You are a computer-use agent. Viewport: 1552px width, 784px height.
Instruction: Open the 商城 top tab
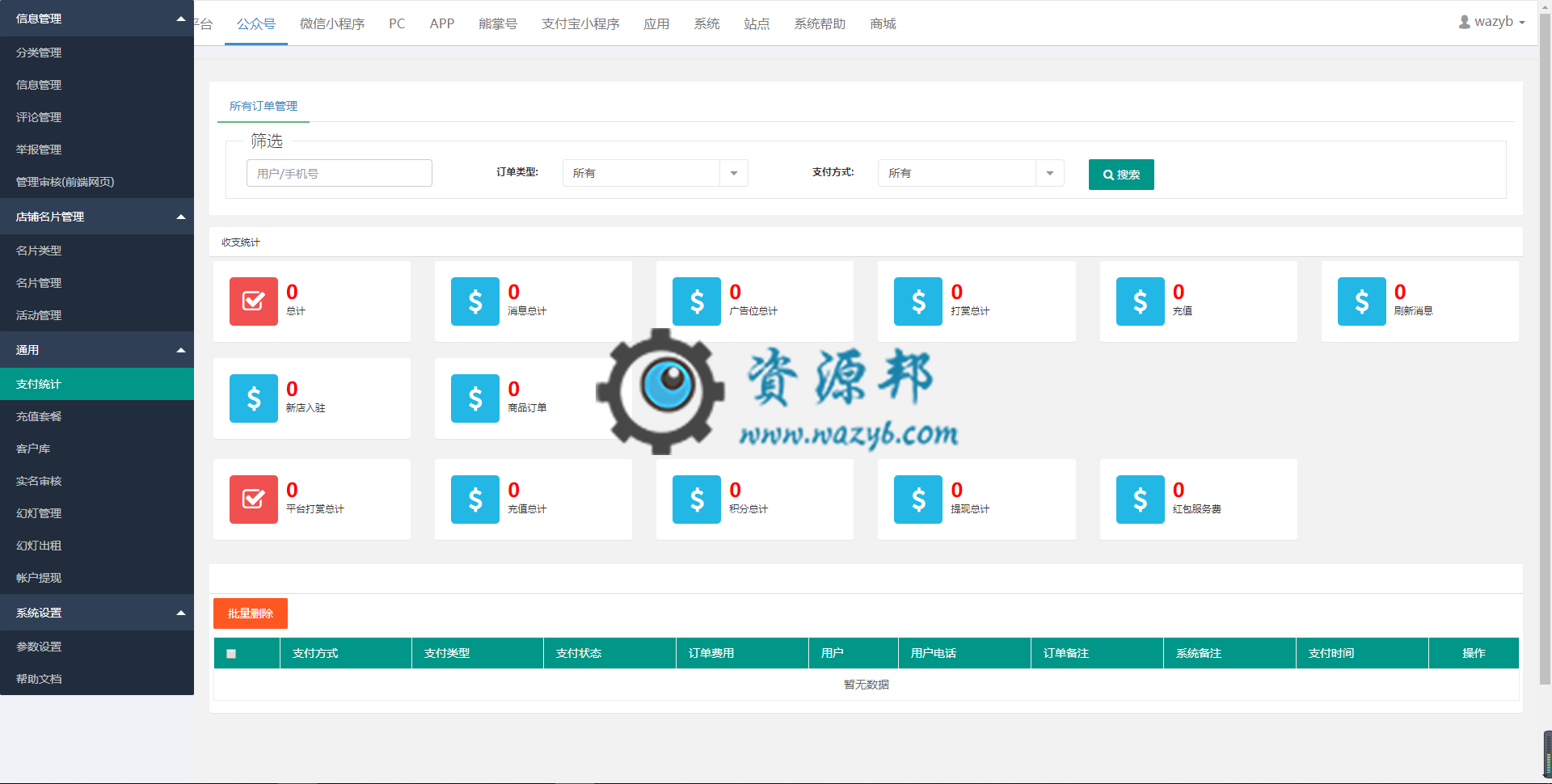883,23
